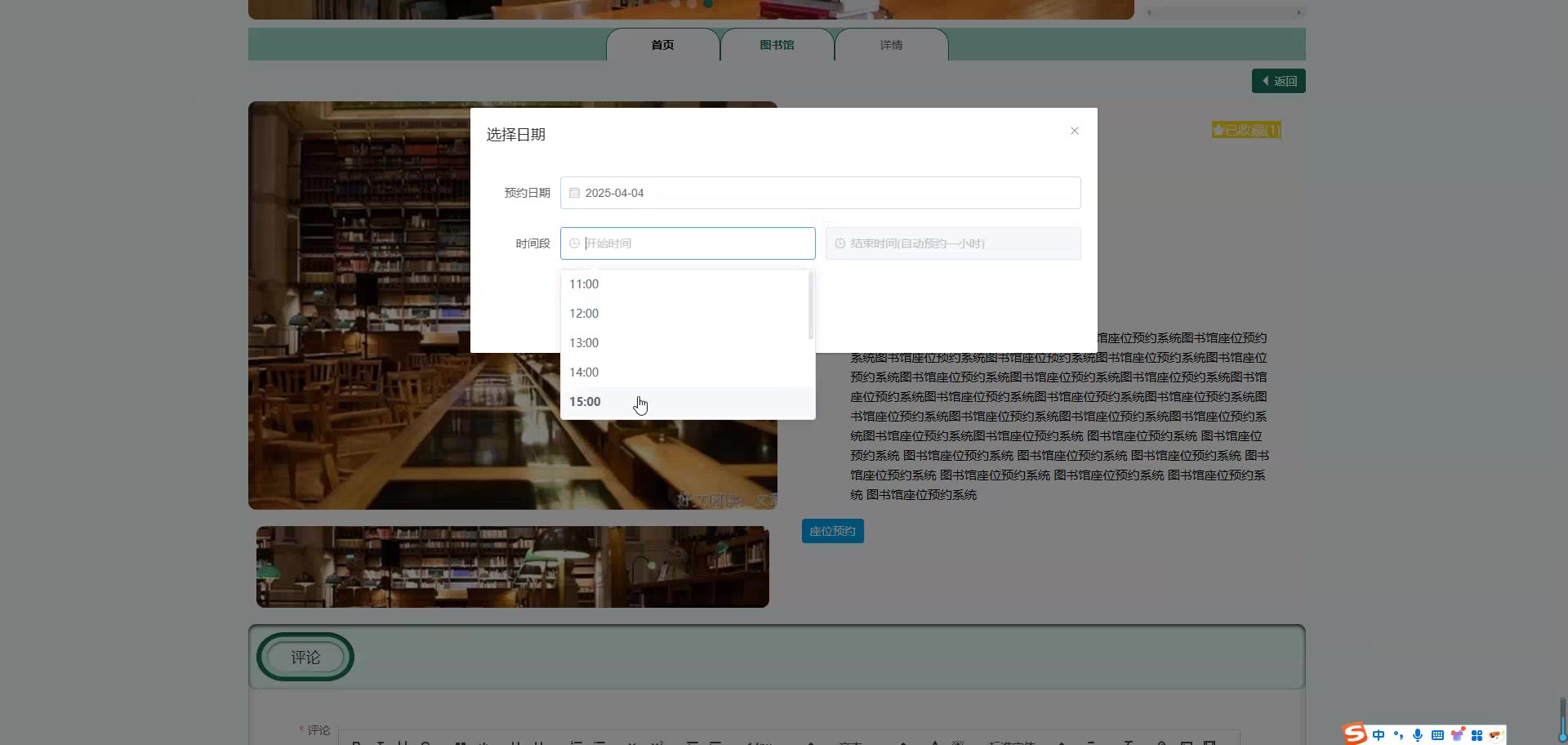The image size is (1568, 745).
Task: Toggle Chinese/English input mode (中)
Action: tap(1379, 735)
